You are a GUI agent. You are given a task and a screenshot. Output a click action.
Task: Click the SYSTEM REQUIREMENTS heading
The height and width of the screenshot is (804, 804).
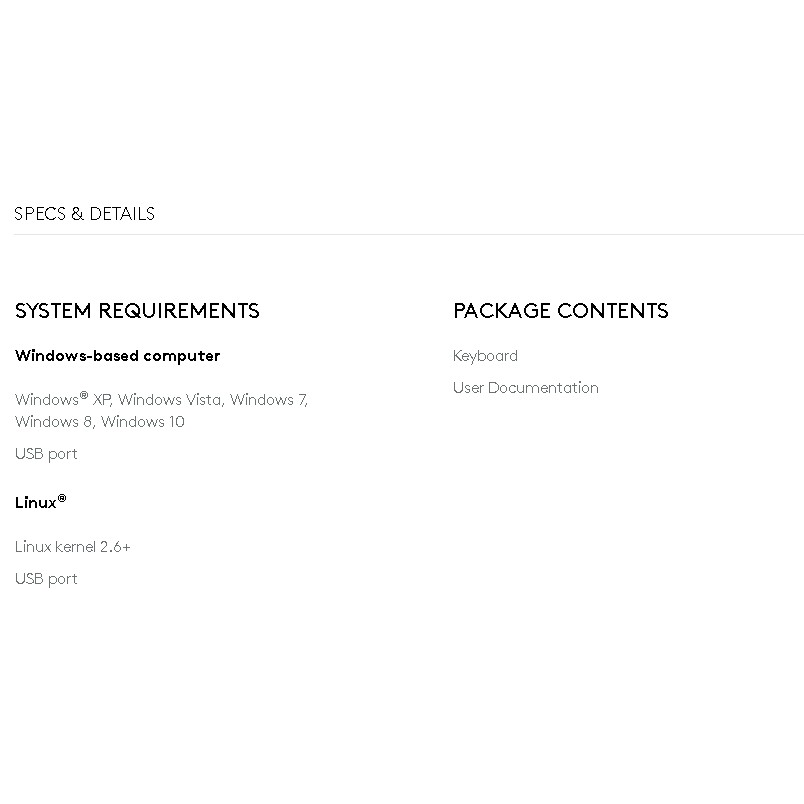(x=137, y=311)
